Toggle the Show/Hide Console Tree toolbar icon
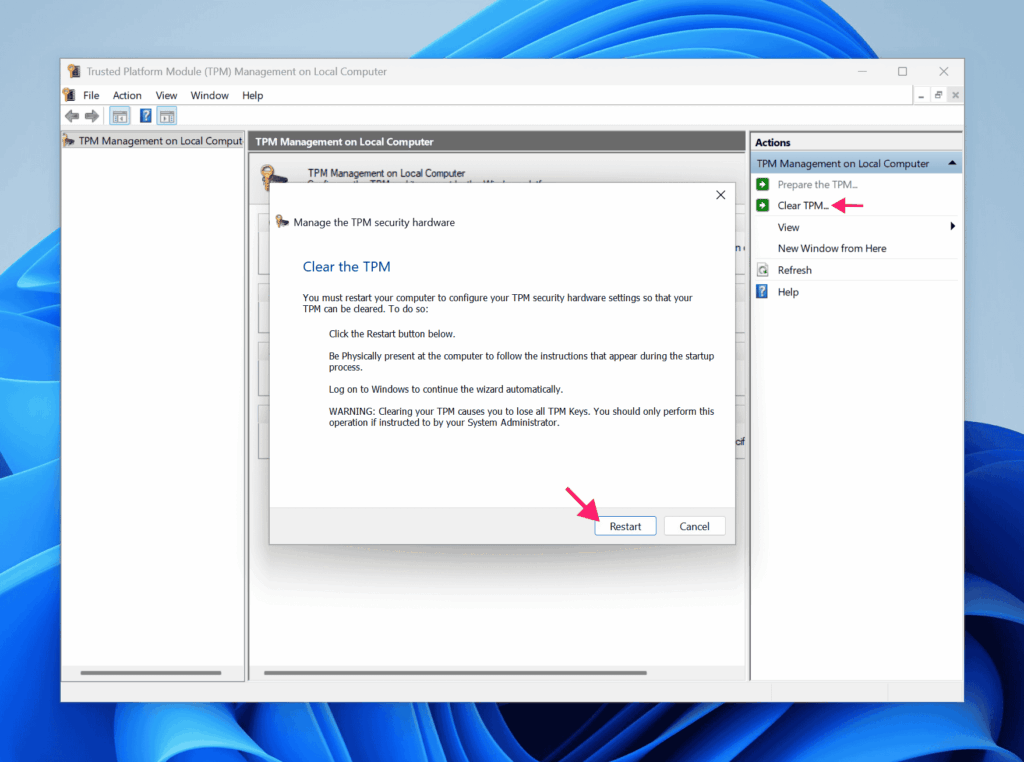 (120, 116)
